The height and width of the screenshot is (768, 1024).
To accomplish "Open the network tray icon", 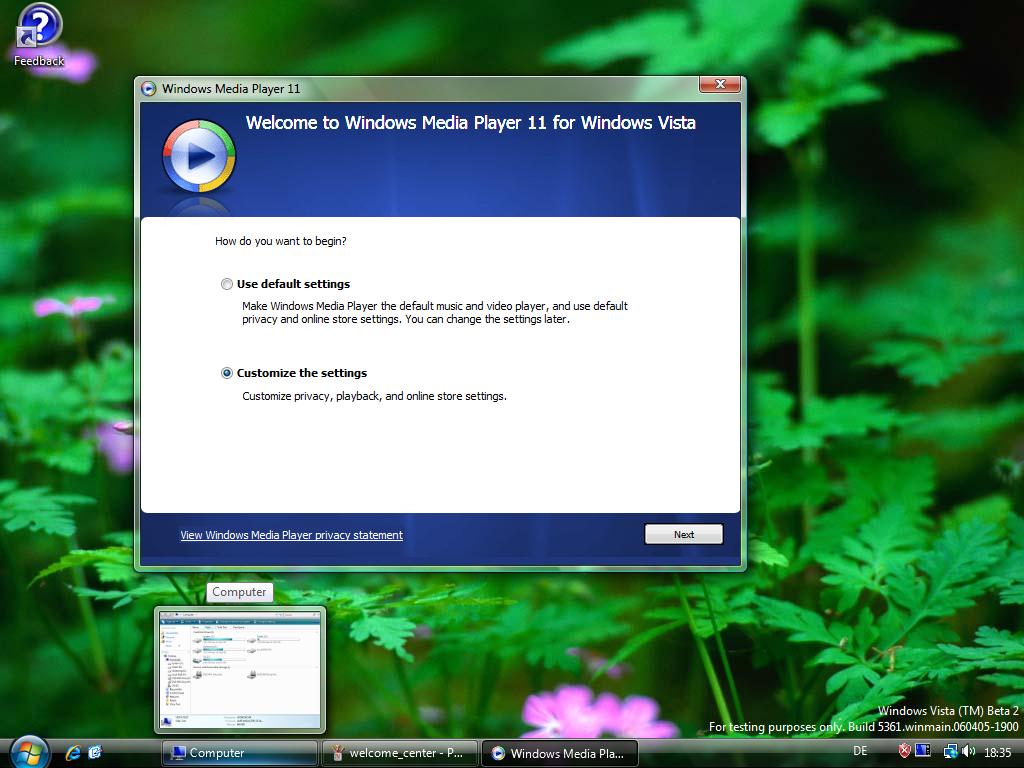I will [950, 752].
